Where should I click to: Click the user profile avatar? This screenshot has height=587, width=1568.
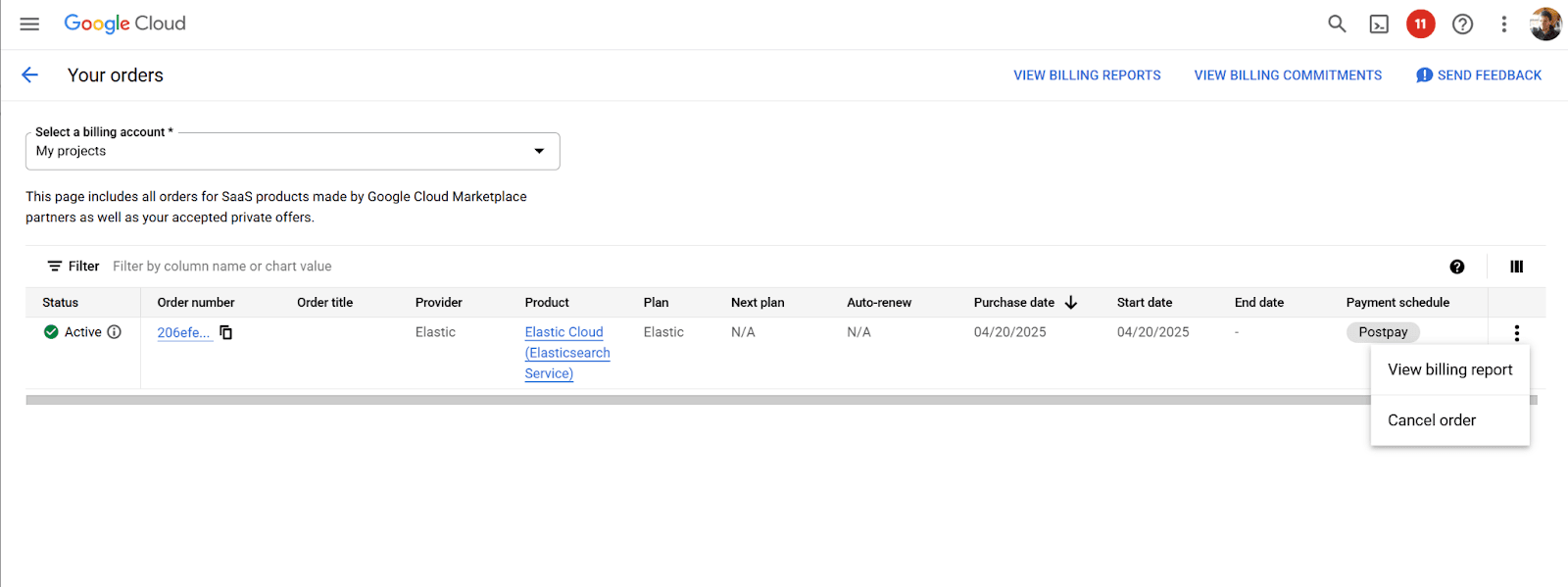pyautogui.click(x=1544, y=24)
